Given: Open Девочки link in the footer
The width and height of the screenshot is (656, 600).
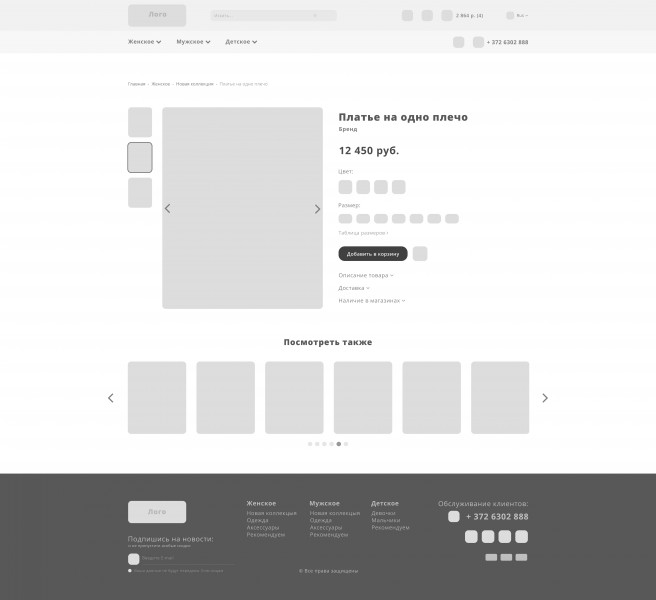Looking at the screenshot, I should 384,513.
